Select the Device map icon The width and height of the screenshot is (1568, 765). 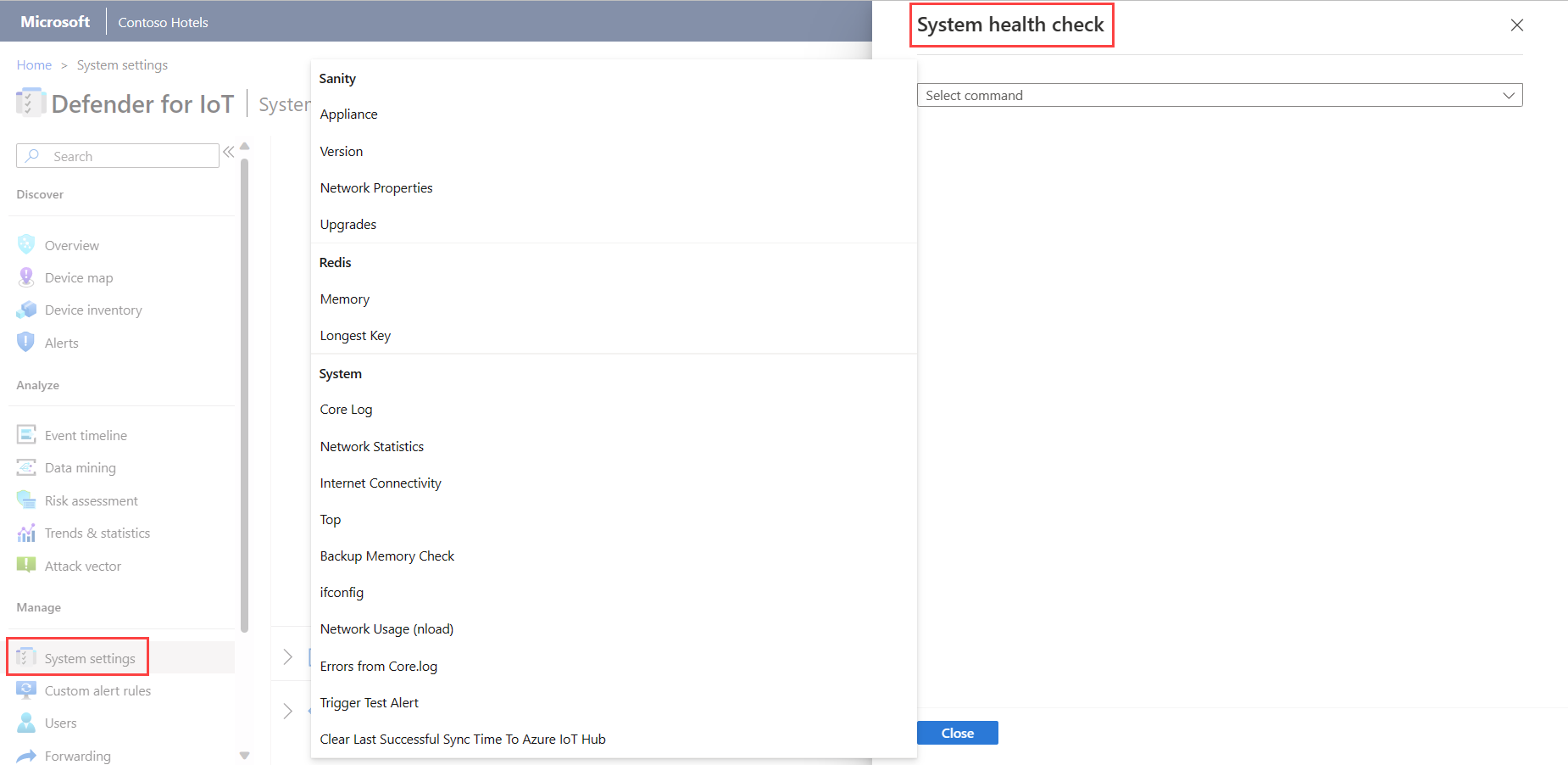point(26,277)
